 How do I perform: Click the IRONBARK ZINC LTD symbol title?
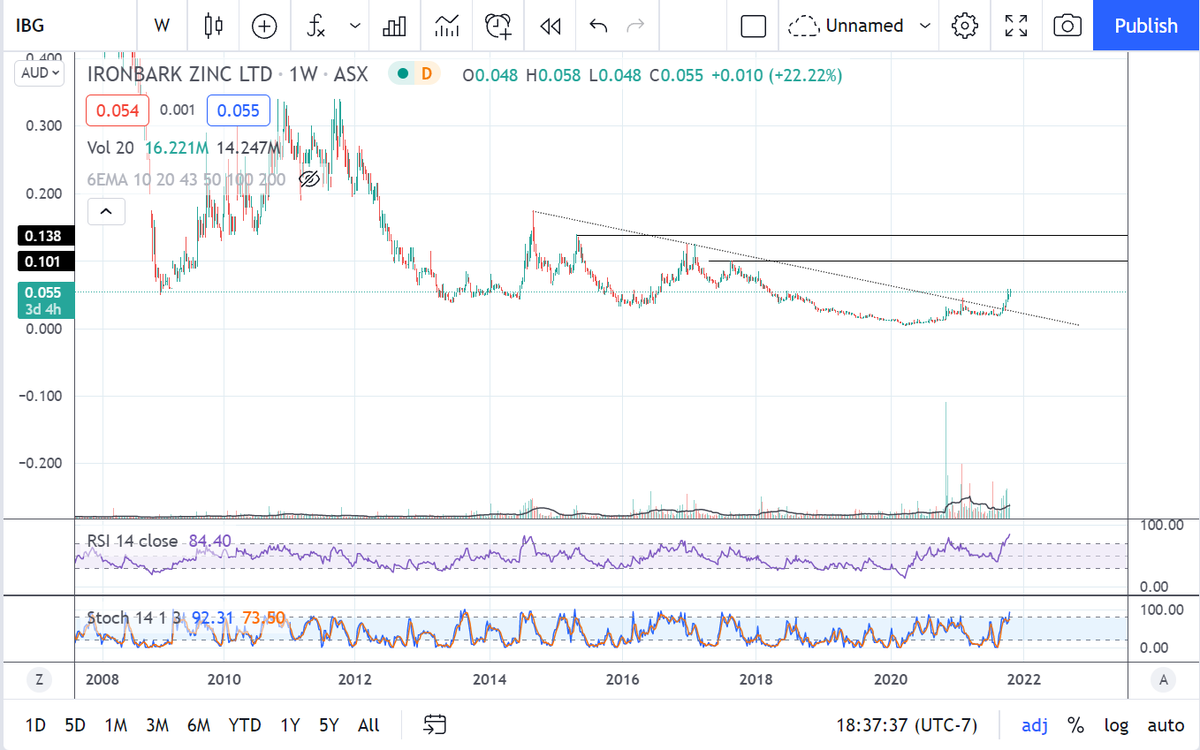click(x=181, y=74)
